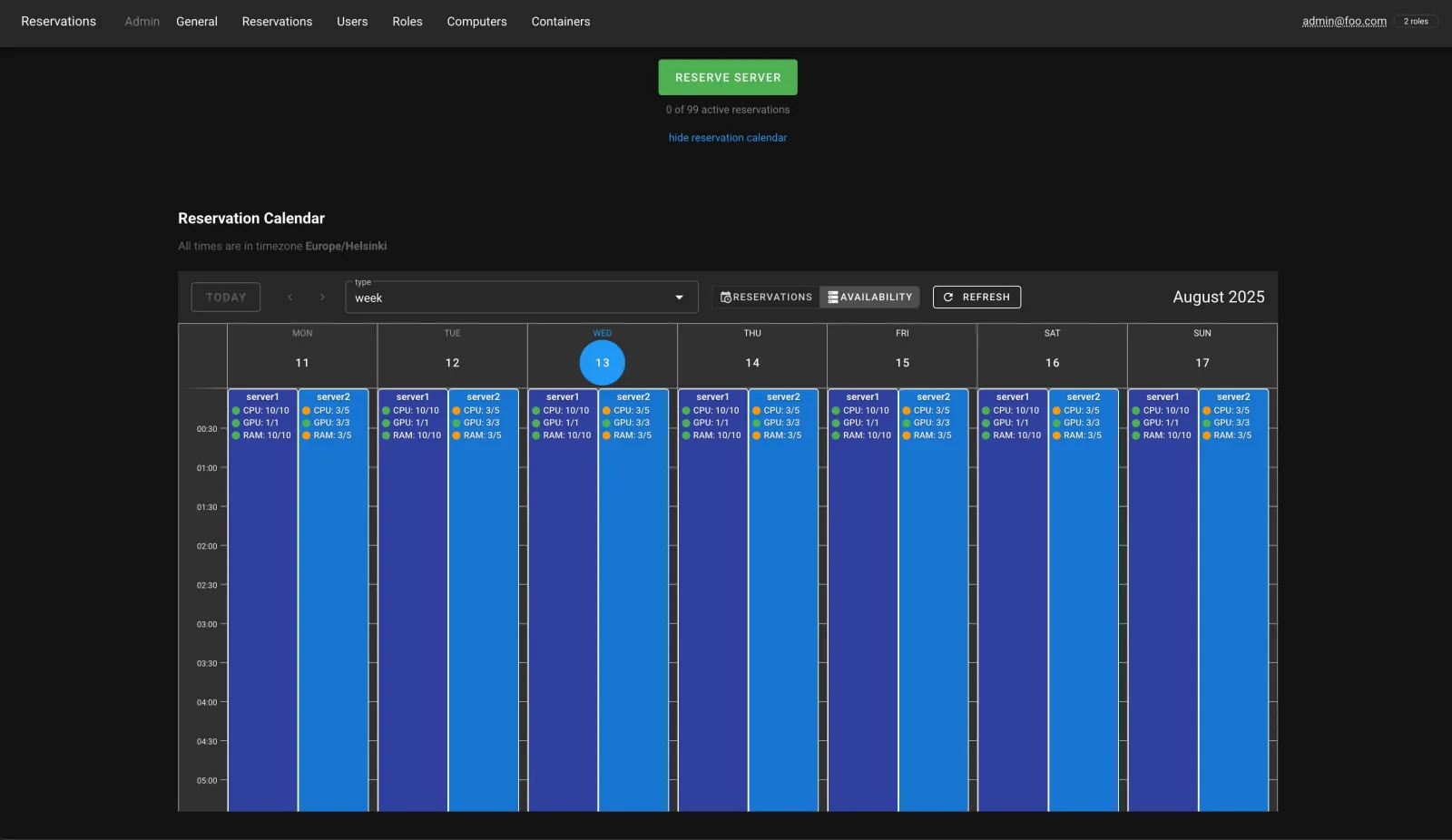Select Tuesday 12 day header
Screen dimensions: 1452x840
(453, 363)
